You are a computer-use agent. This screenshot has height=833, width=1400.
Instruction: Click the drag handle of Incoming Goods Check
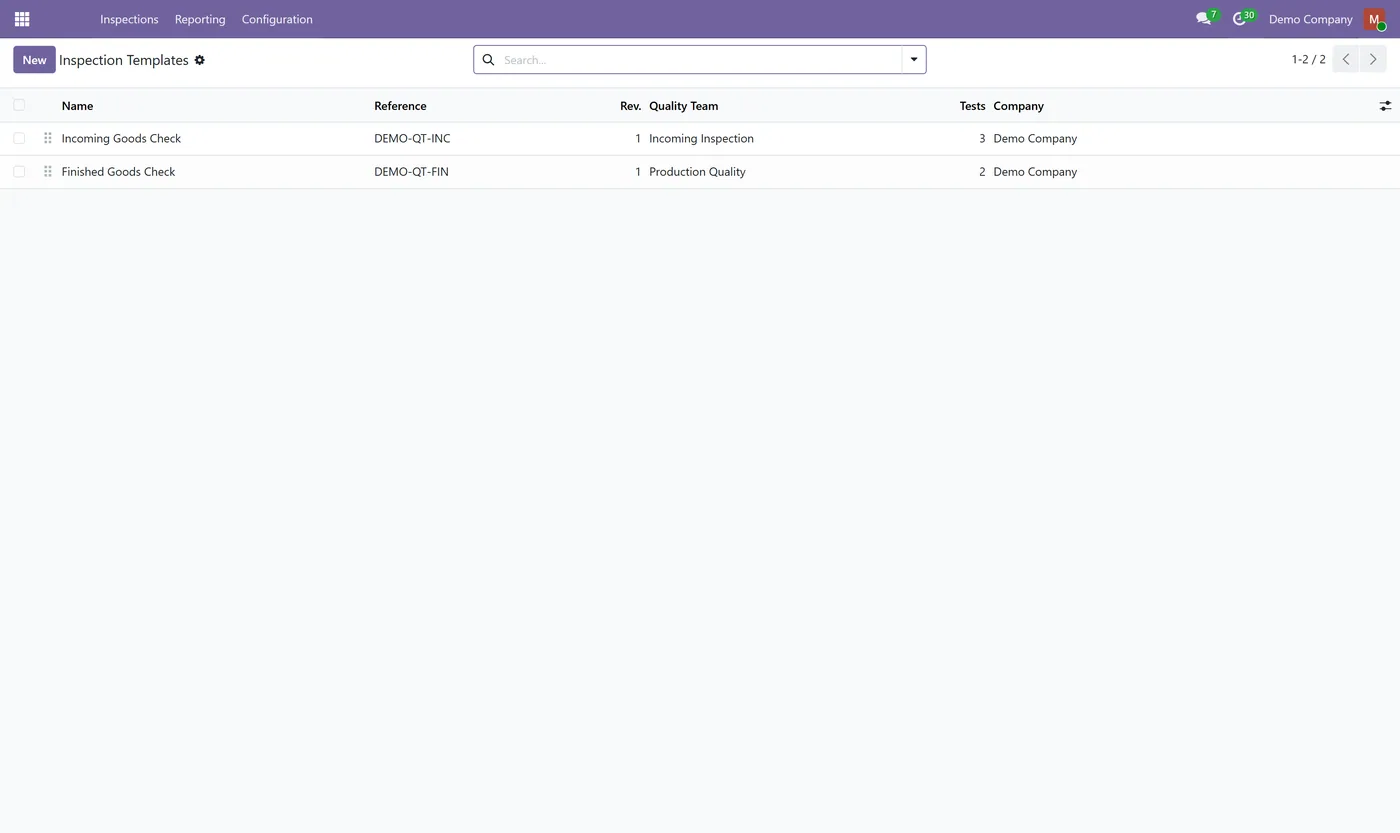47,139
